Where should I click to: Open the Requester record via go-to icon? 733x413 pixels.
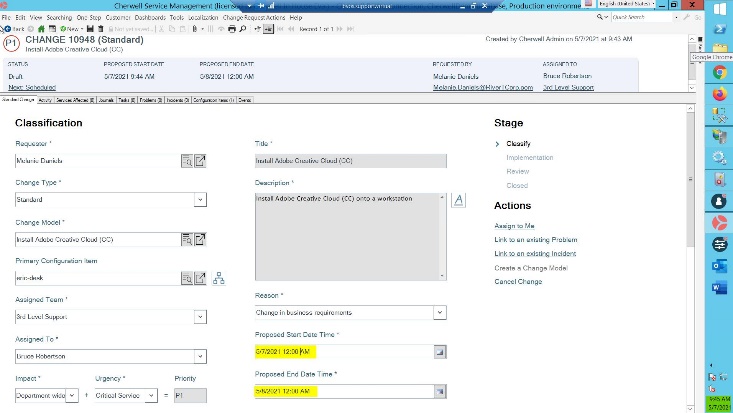pyautogui.click(x=200, y=160)
